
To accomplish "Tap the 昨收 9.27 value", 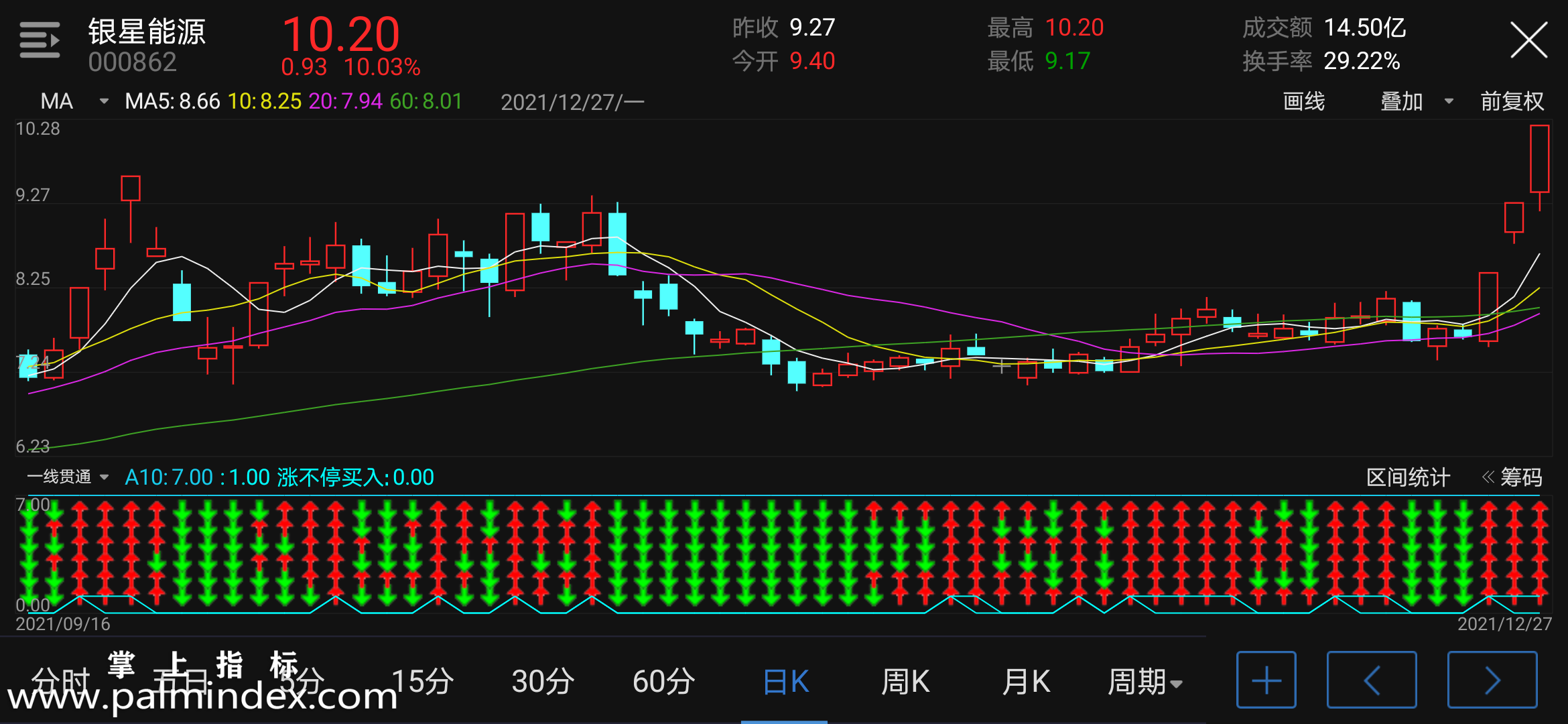I will pyautogui.click(x=783, y=27).
